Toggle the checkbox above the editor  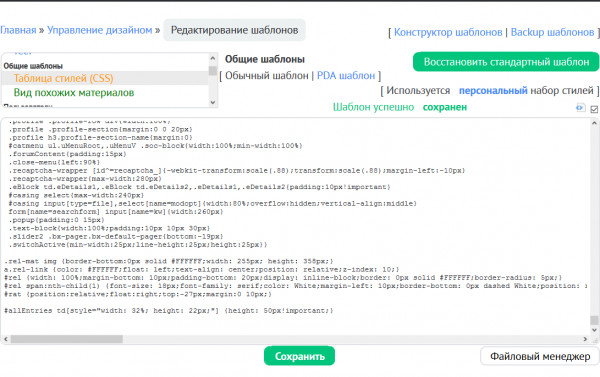(594, 109)
